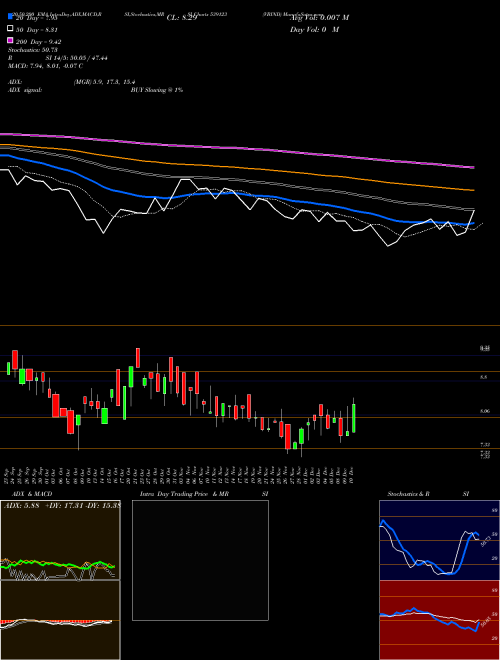Click the end of the blue 20-day average line
The height and width of the screenshot is (660, 500).
point(473,223)
